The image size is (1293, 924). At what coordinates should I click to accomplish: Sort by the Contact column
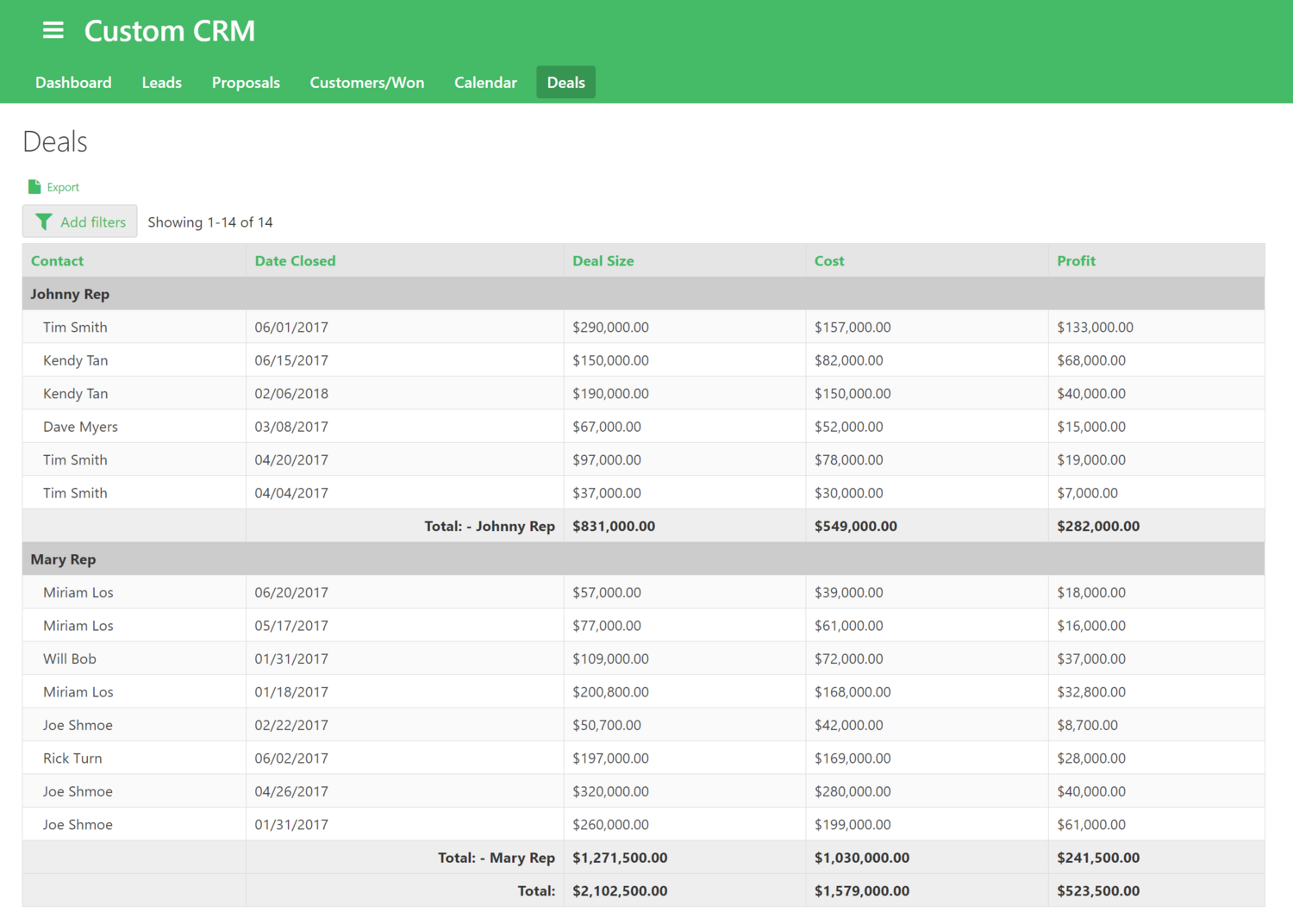(57, 260)
